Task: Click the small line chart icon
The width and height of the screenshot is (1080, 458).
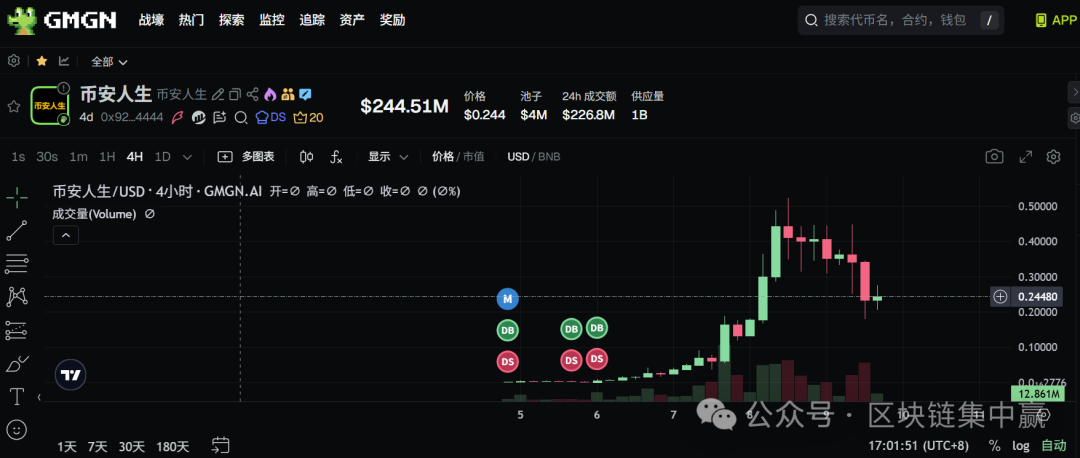Action: coord(64,61)
